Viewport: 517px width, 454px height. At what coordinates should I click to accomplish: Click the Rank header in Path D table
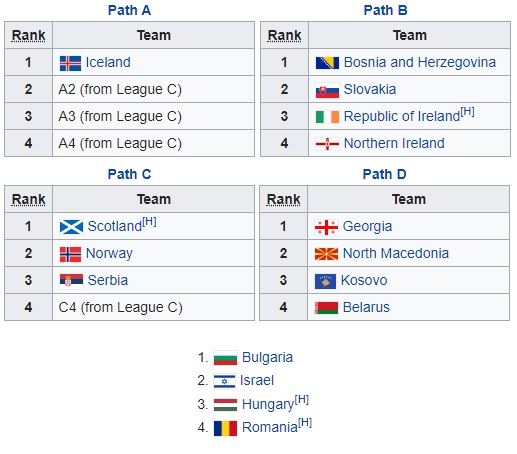283,199
